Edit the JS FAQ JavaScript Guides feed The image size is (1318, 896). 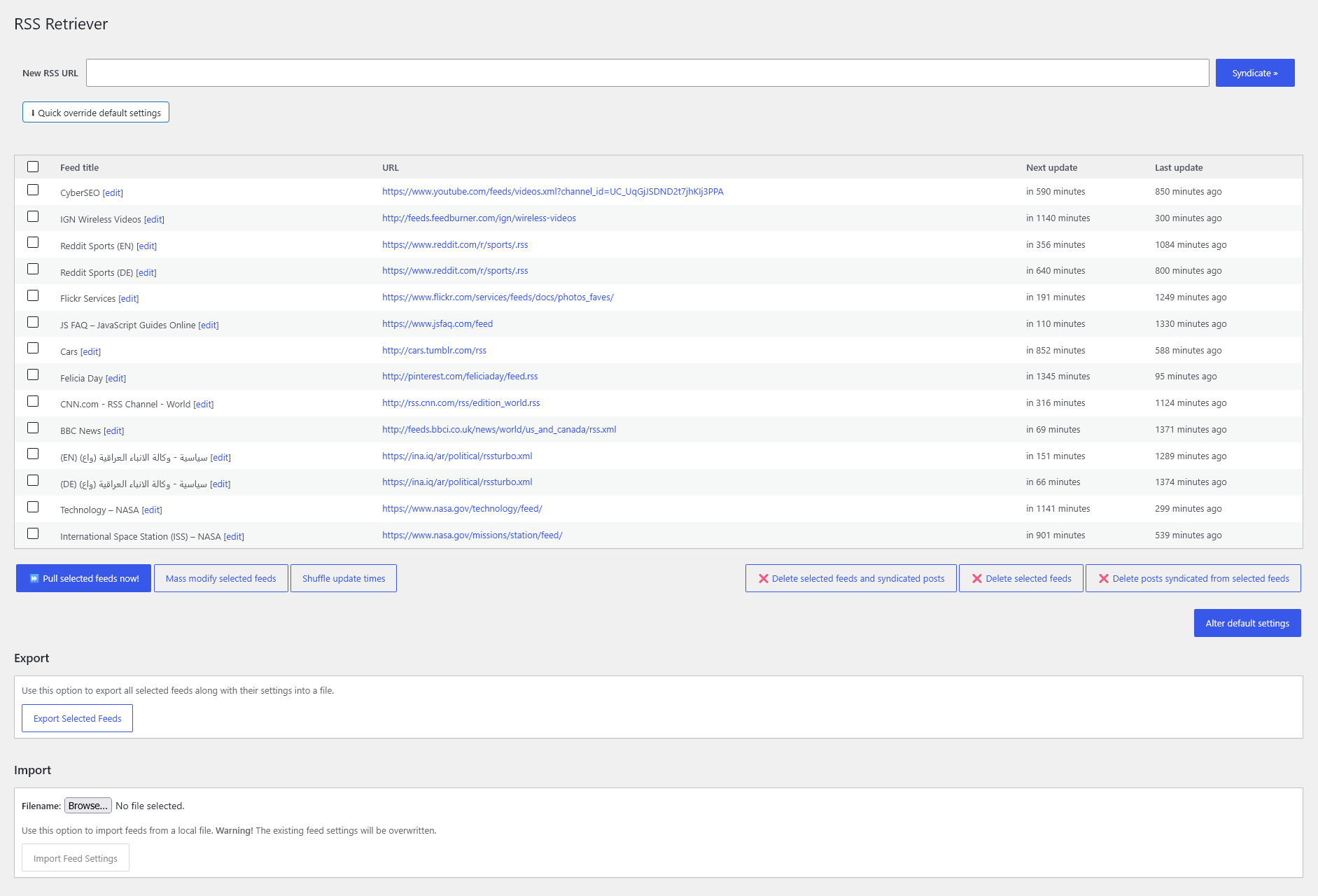[209, 325]
